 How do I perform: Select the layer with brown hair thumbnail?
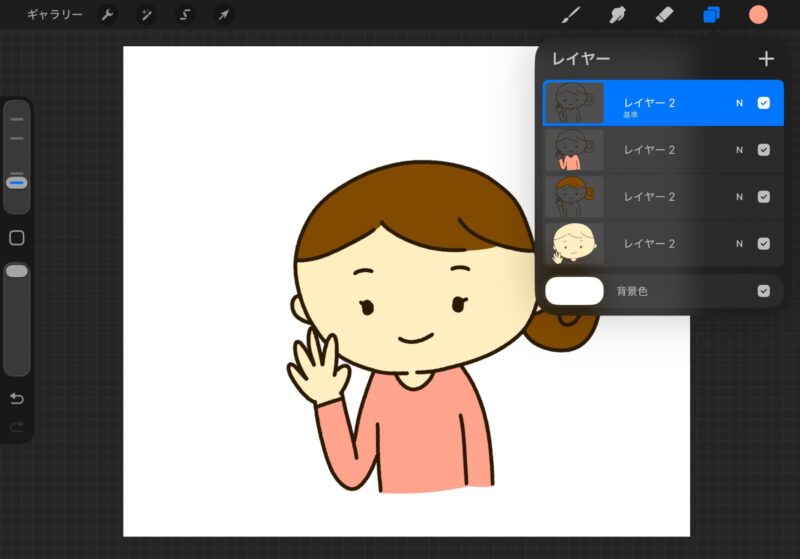pyautogui.click(x=663, y=197)
